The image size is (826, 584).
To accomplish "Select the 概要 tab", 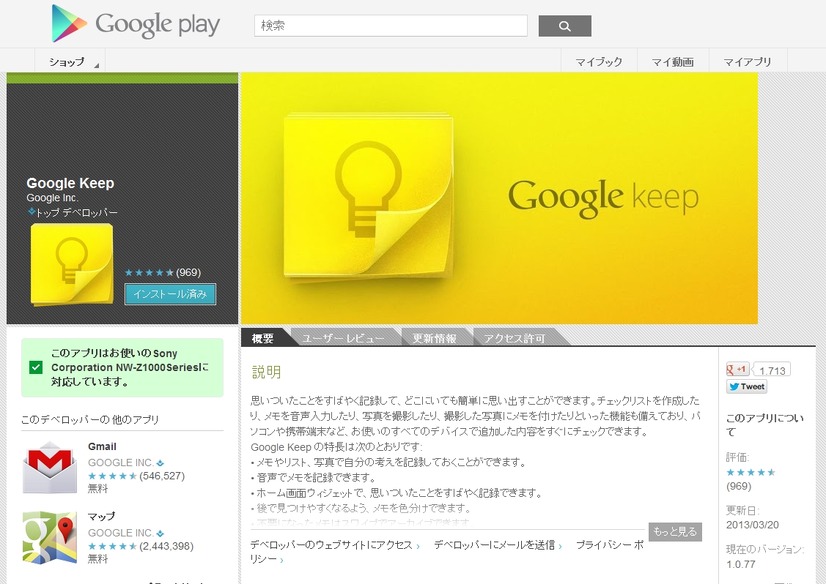I will (262, 338).
